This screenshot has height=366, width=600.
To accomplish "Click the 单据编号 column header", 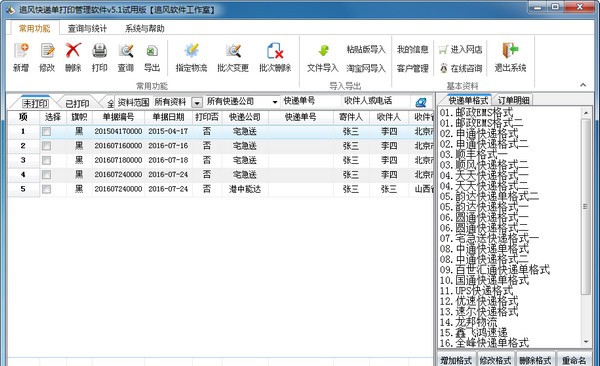I will 118,117.
